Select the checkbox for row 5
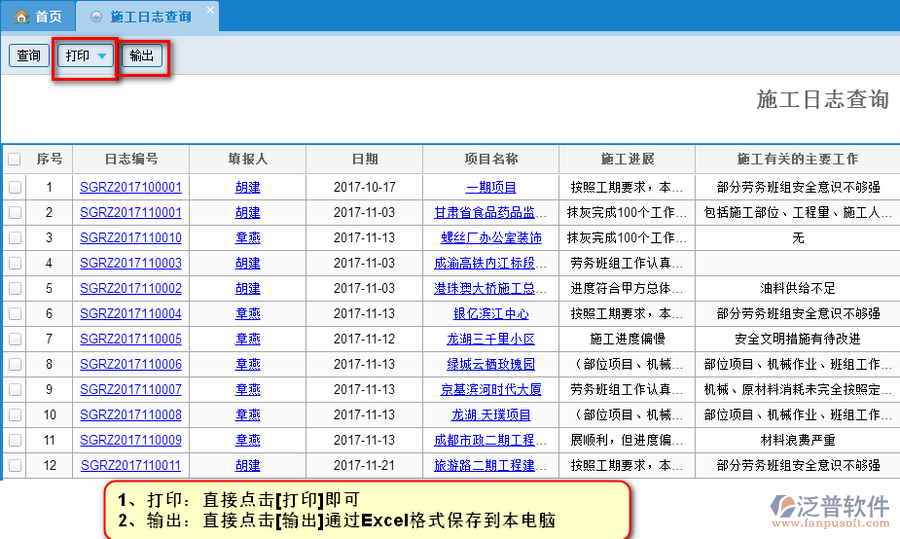Screen dimensions: 900x539 coord(14,288)
